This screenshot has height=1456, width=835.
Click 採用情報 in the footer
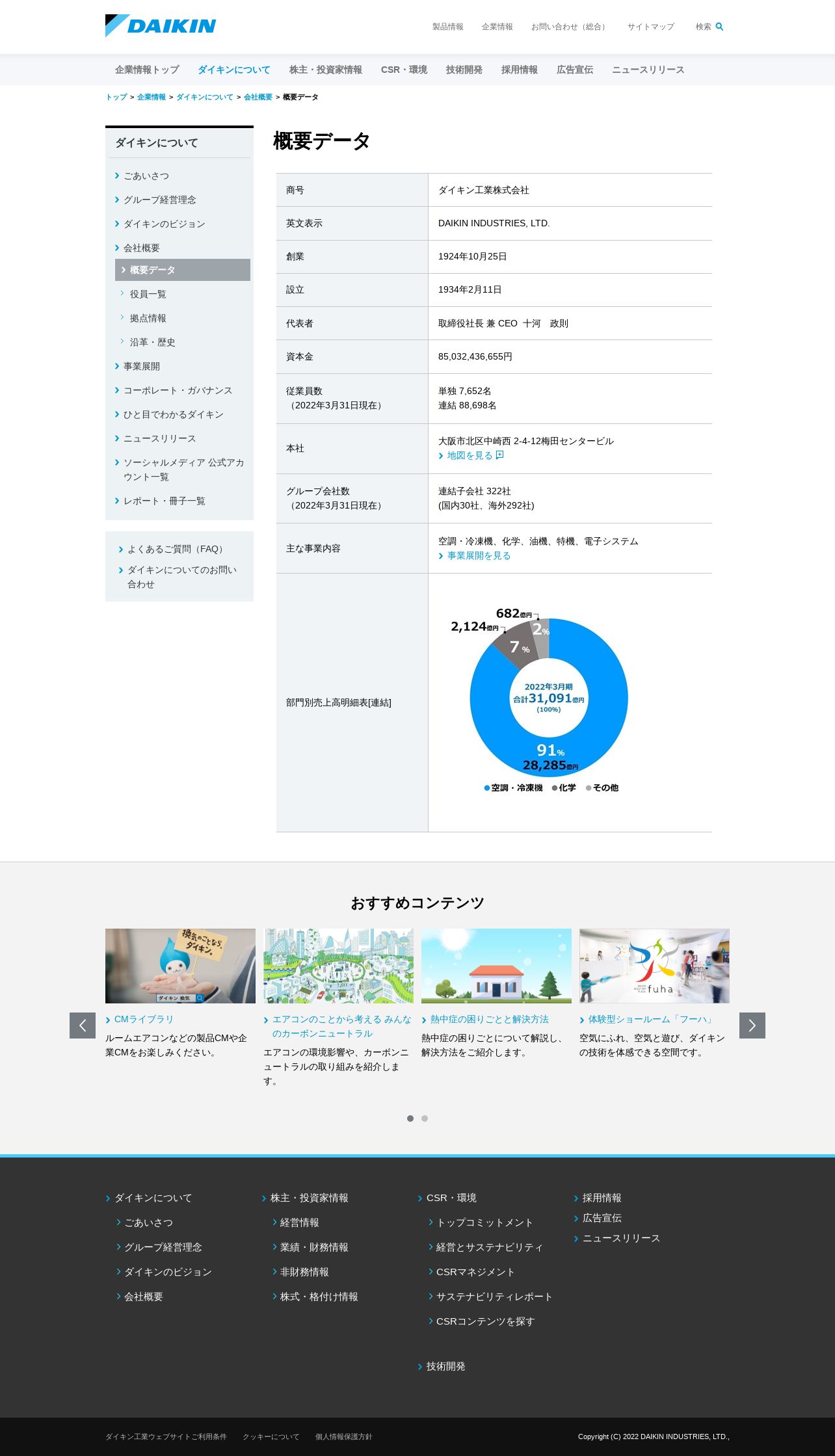602,1198
